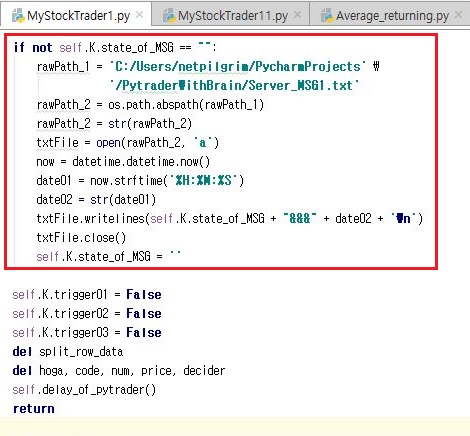Click the txtFile.writelines line
This screenshot has height=436, width=470.
click(229, 219)
